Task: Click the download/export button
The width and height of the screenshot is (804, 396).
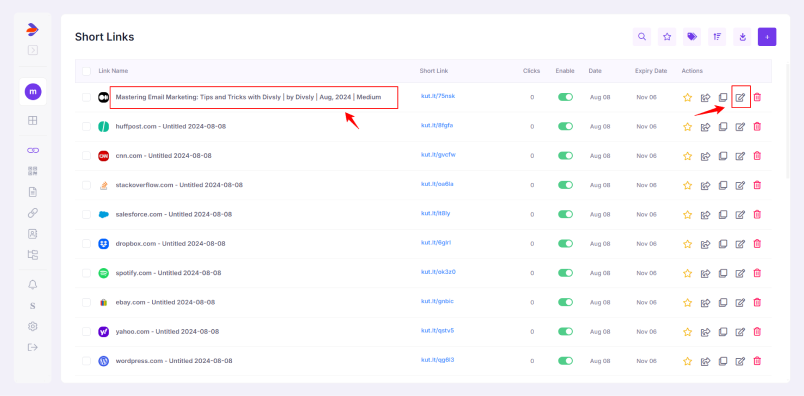Action: coord(742,37)
